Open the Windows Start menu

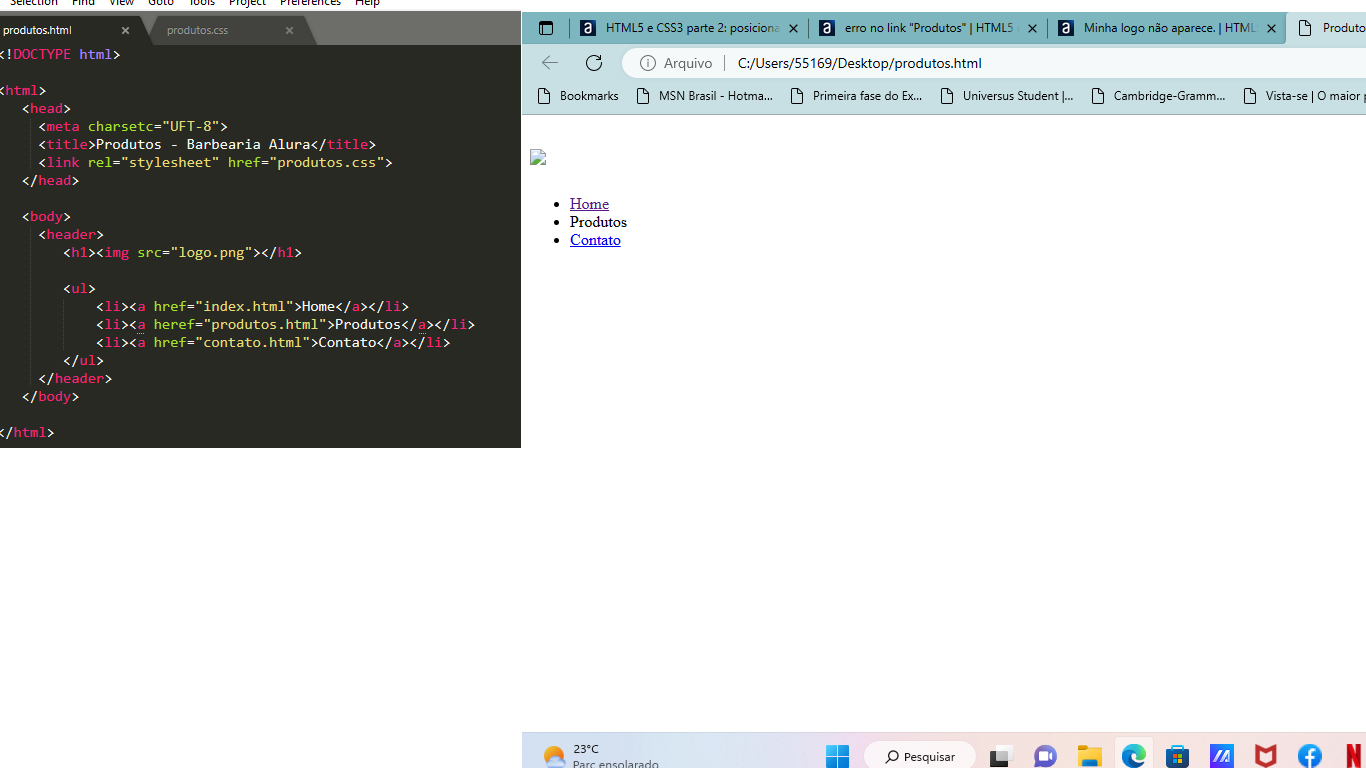point(838,756)
